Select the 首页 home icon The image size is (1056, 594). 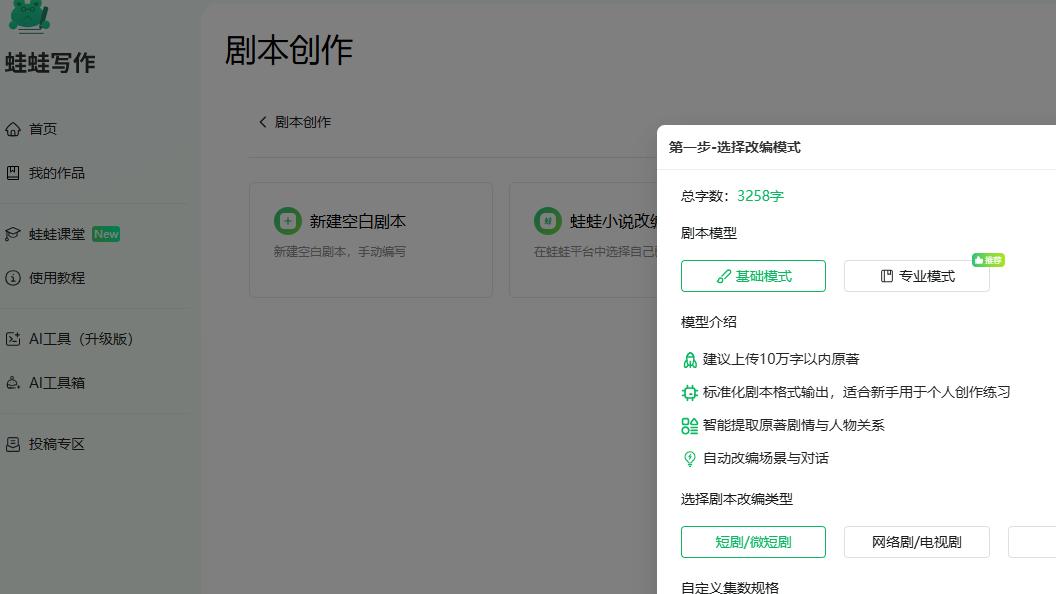pyautogui.click(x=13, y=128)
